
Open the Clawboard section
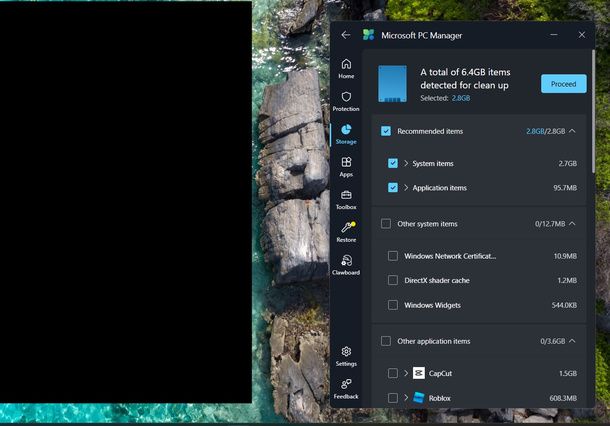pyautogui.click(x=346, y=265)
